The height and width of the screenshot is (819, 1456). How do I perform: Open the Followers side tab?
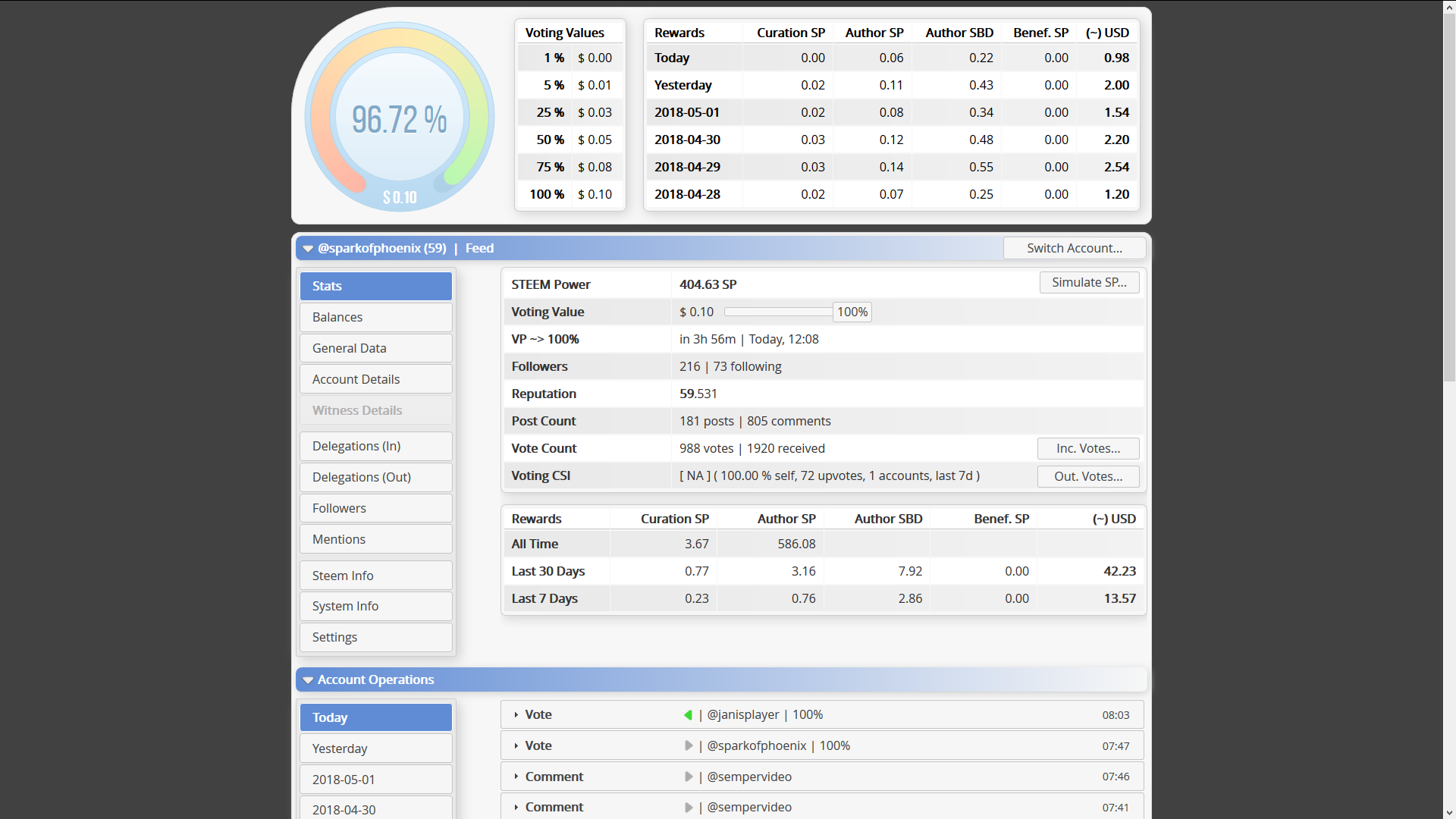(x=376, y=508)
